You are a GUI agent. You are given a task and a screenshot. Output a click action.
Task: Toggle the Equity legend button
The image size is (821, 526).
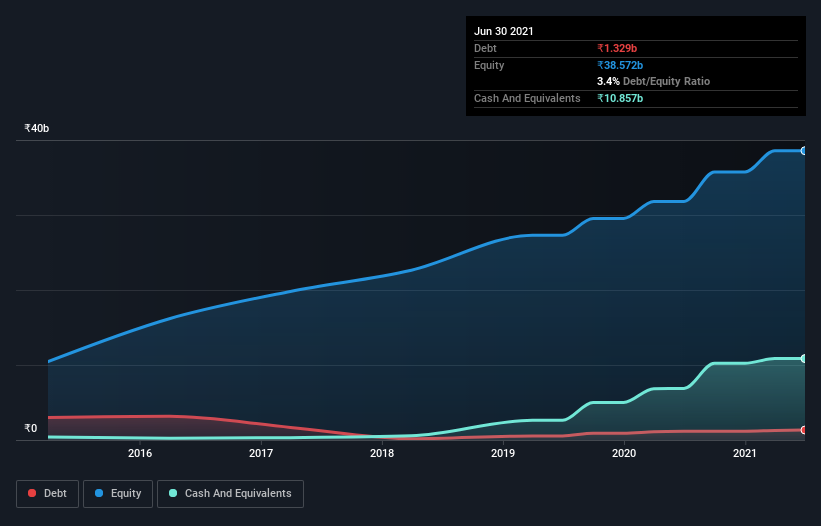pos(118,494)
